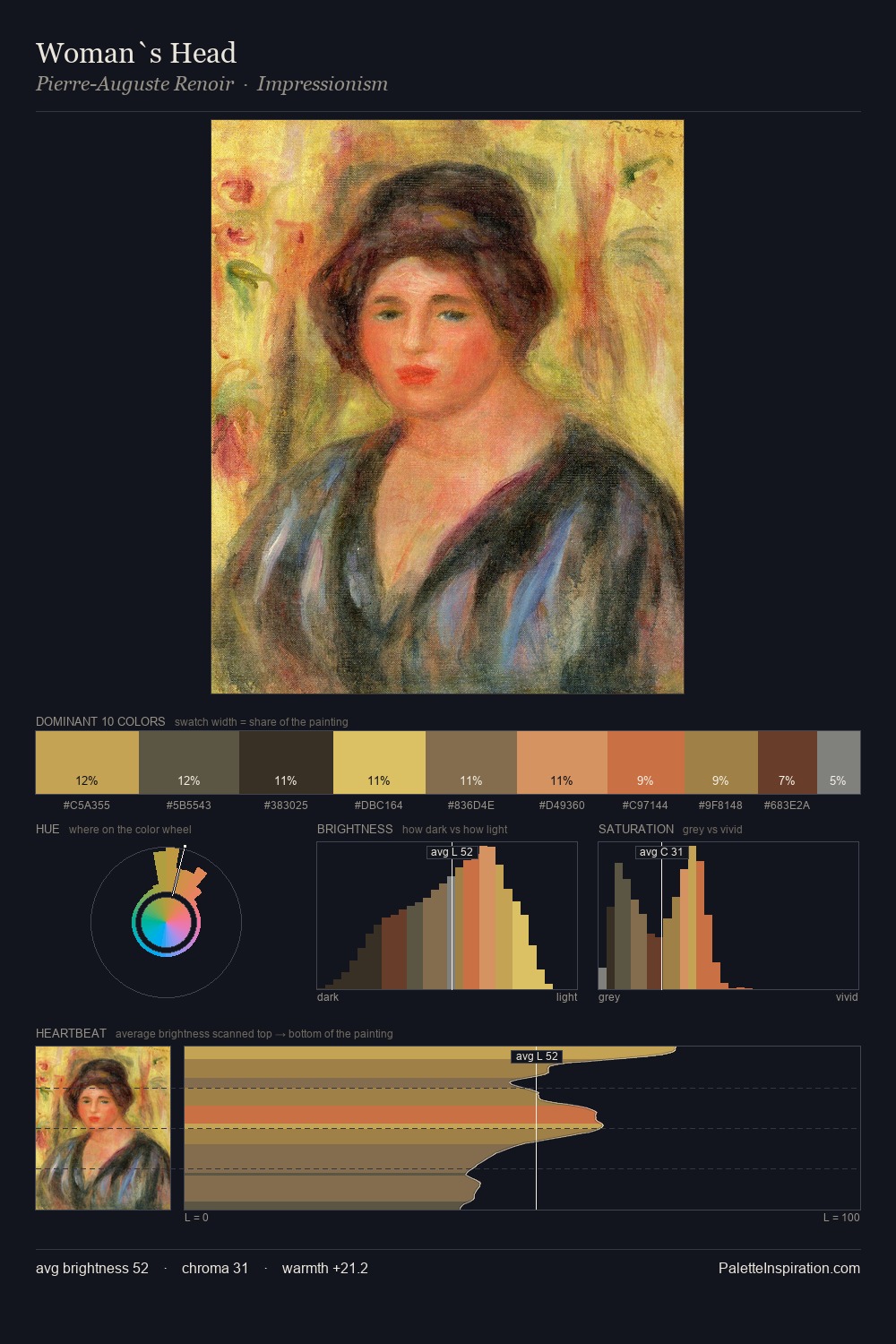Click the 'avg brightness 52' footer stat
This screenshot has height=1344, width=896.
[x=92, y=1268]
